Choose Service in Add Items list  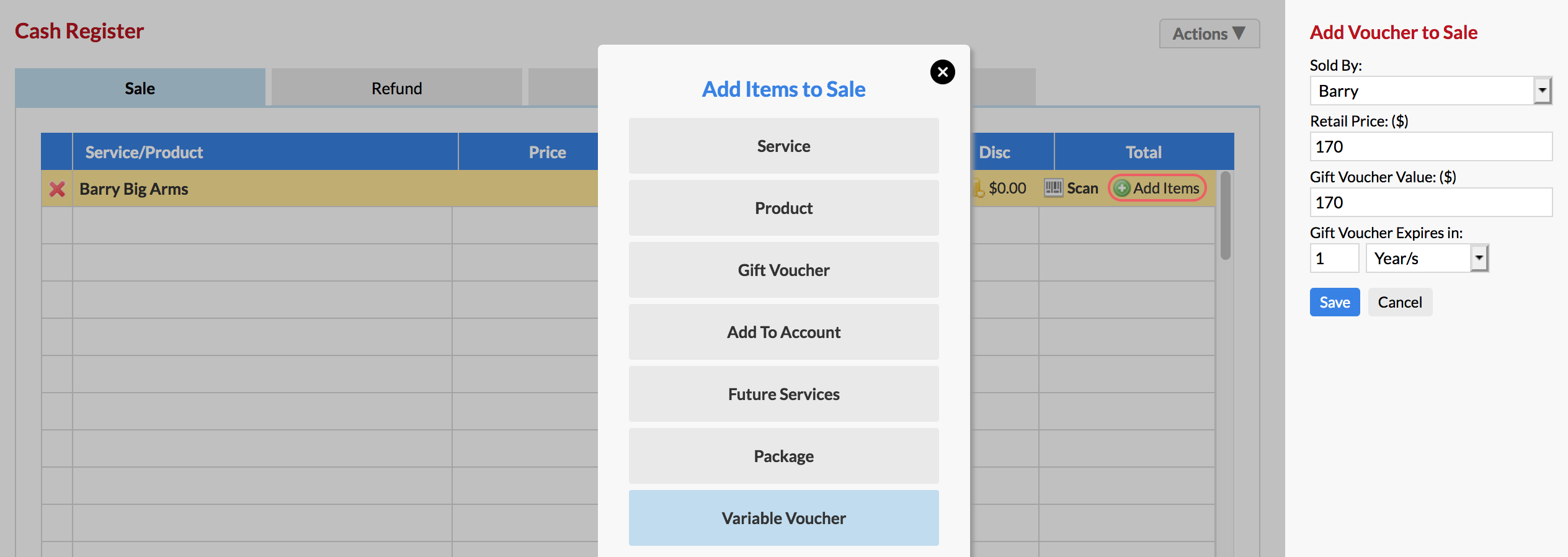pyautogui.click(x=783, y=146)
